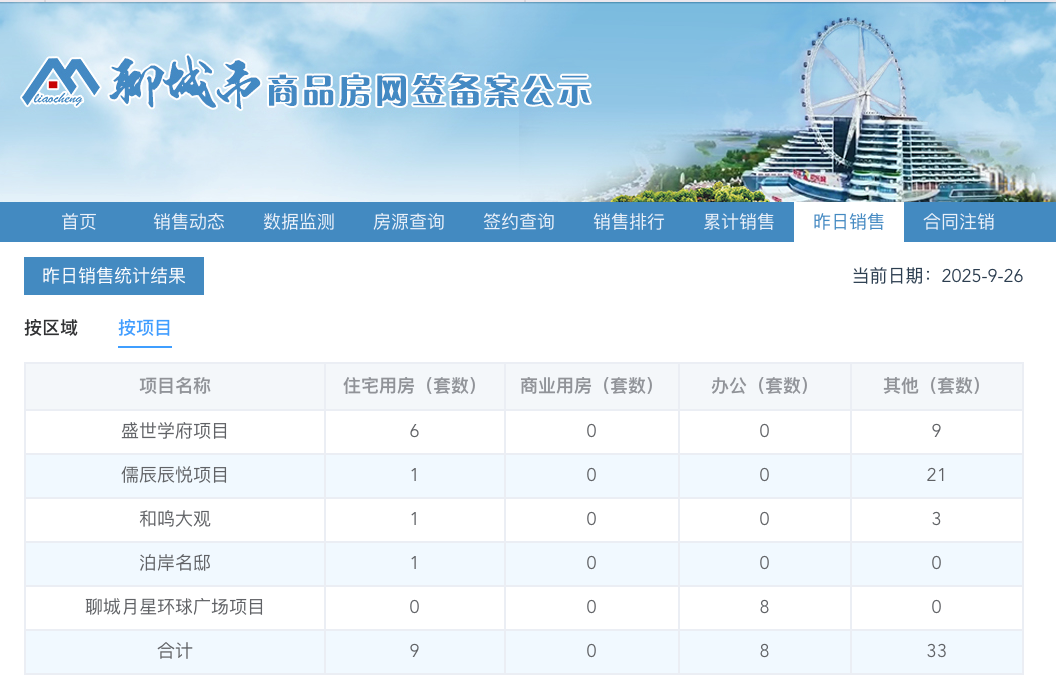The image size is (1056, 694).
Task: Switch to the 按区域 tab
Action: (x=48, y=327)
